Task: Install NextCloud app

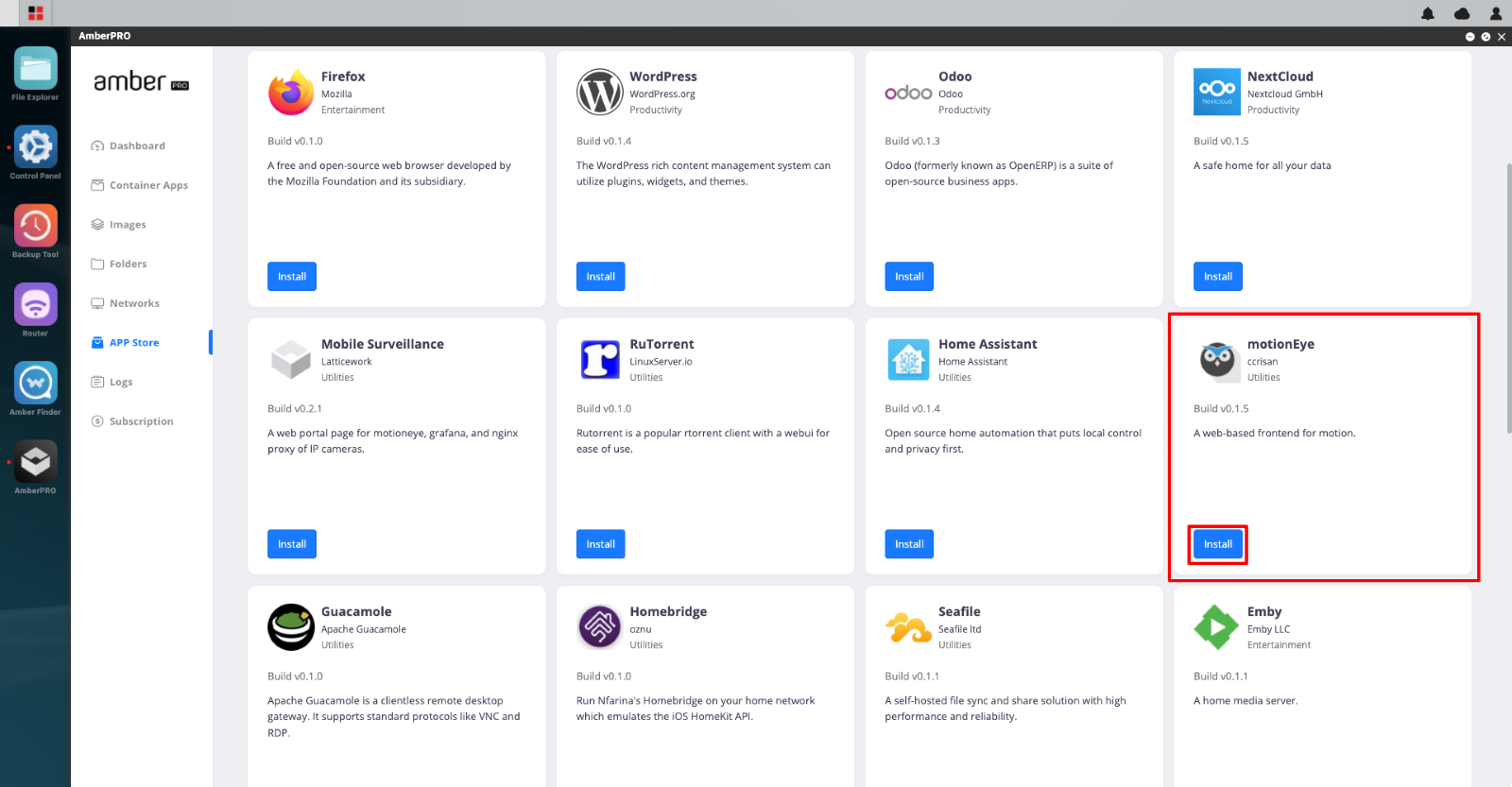Action: (x=1217, y=277)
